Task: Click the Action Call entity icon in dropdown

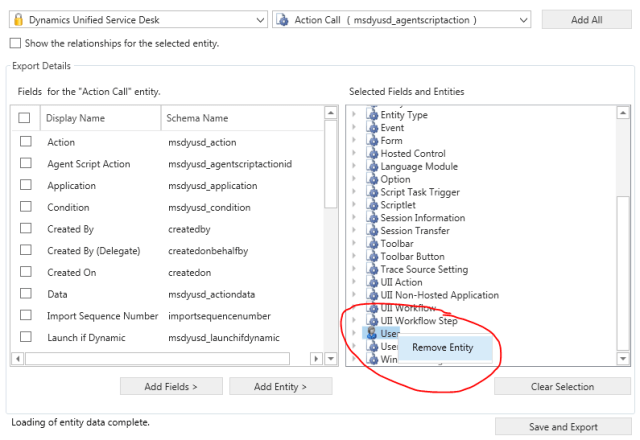Action: [x=282, y=20]
